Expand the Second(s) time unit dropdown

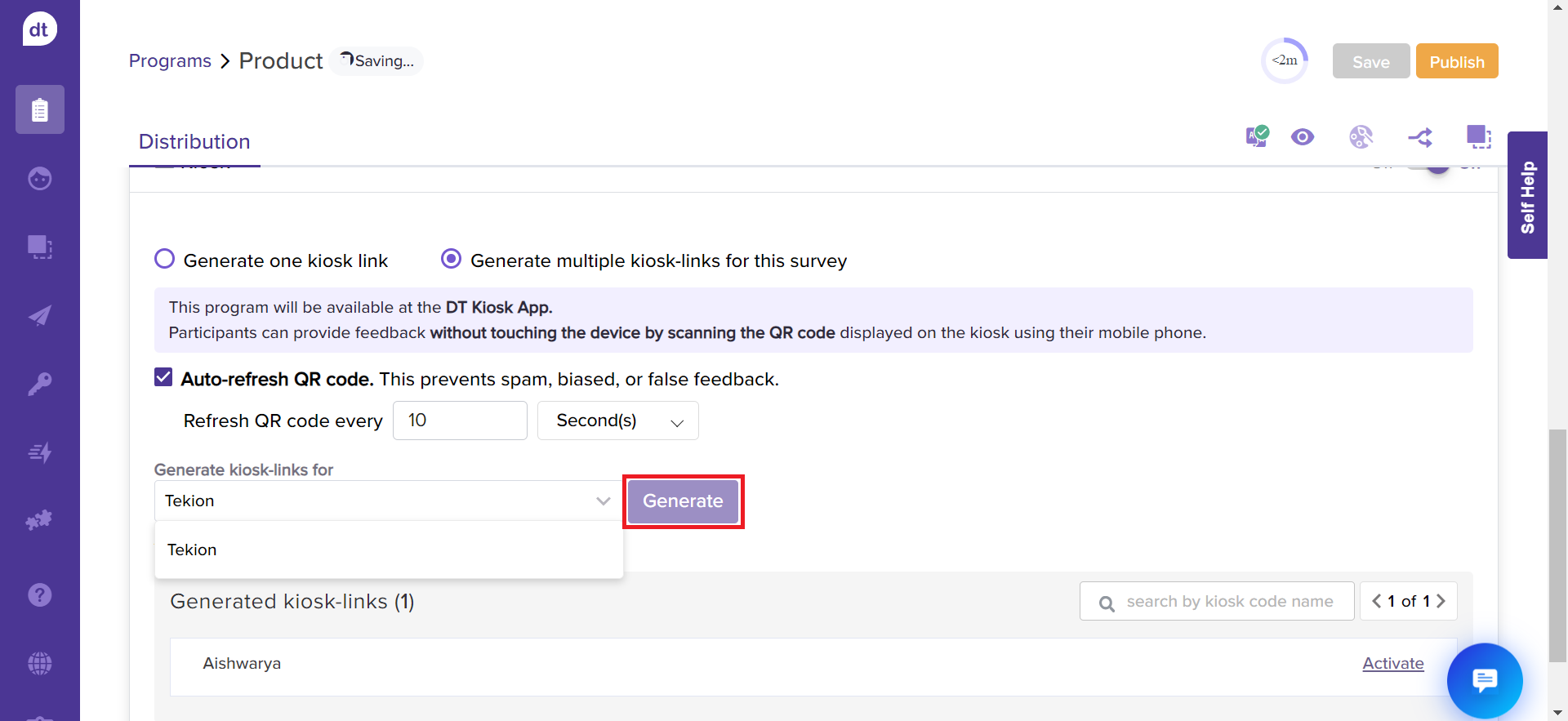[x=617, y=421]
